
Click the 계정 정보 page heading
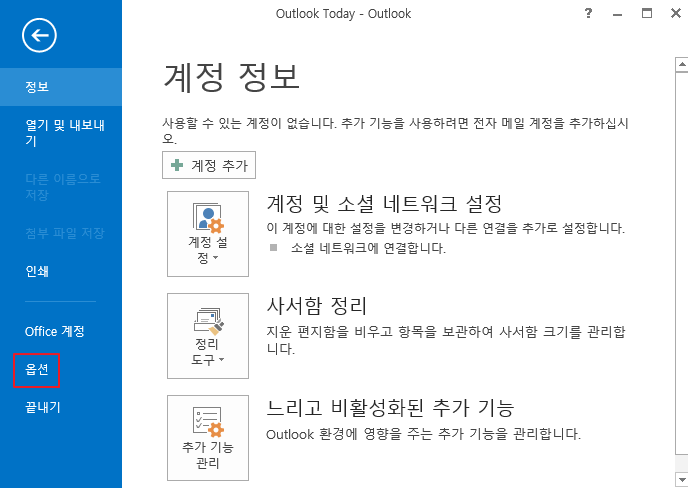coord(231,77)
